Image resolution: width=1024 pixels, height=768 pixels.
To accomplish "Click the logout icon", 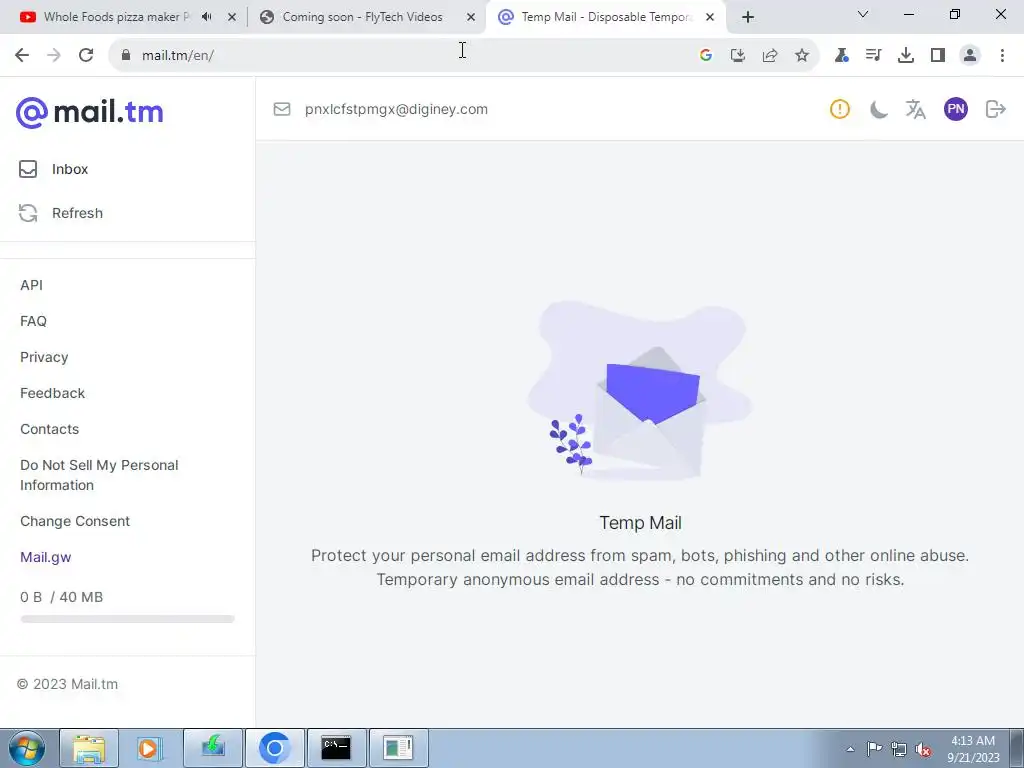I will (995, 109).
